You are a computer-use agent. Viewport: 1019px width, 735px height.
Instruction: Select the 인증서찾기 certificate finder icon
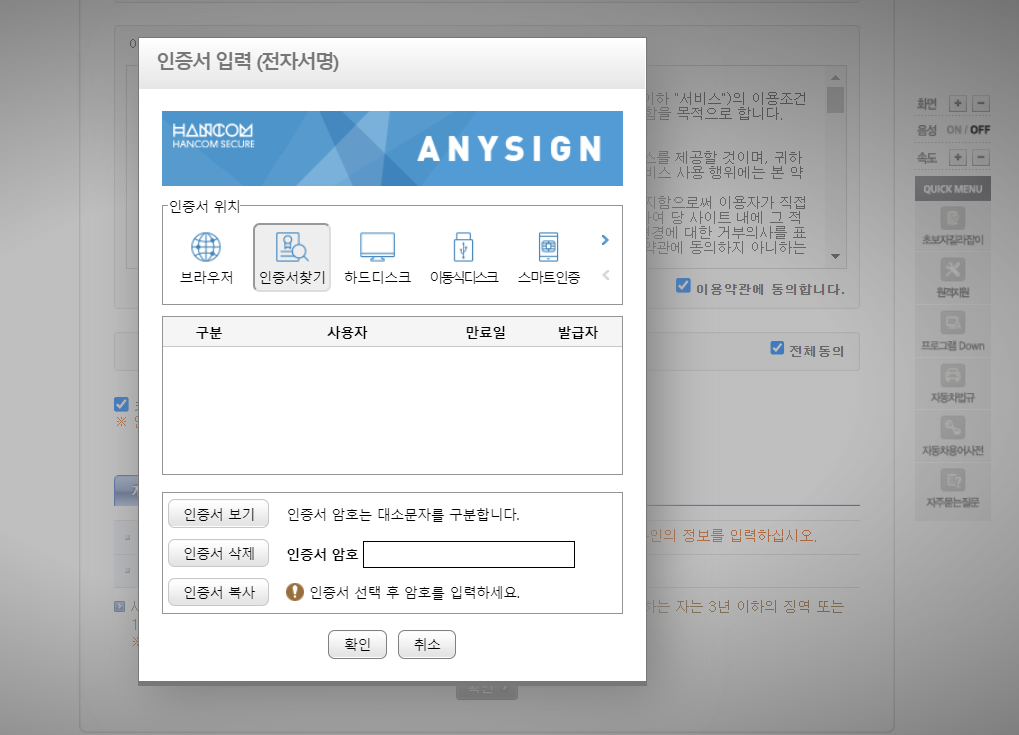click(x=292, y=257)
